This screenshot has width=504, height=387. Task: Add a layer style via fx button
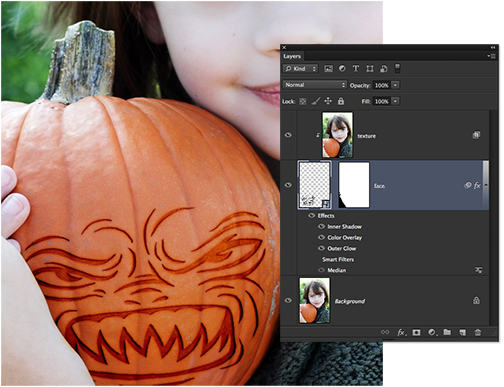tap(401, 332)
